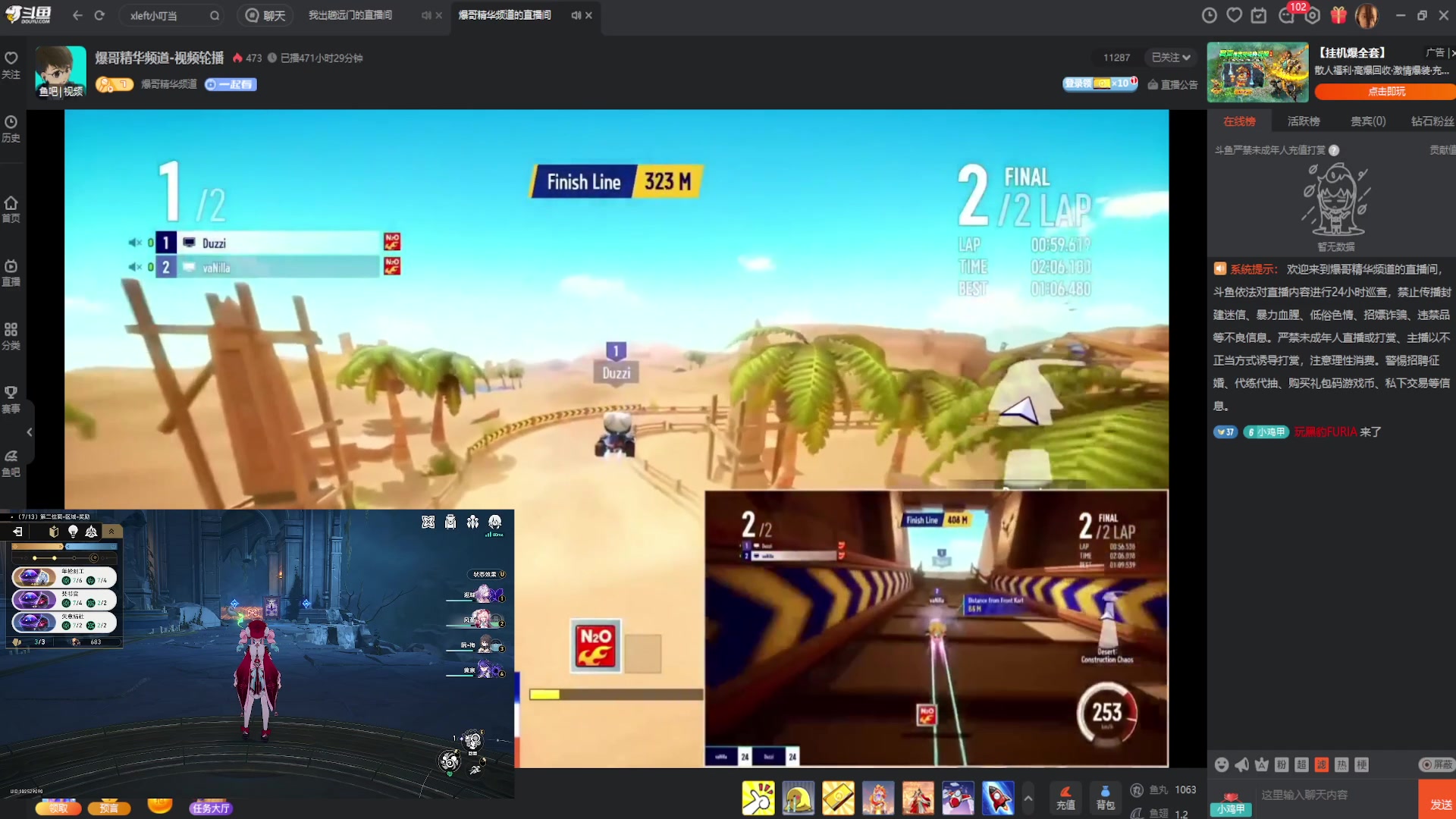Go to 首页 home in sidebar

click(11, 209)
